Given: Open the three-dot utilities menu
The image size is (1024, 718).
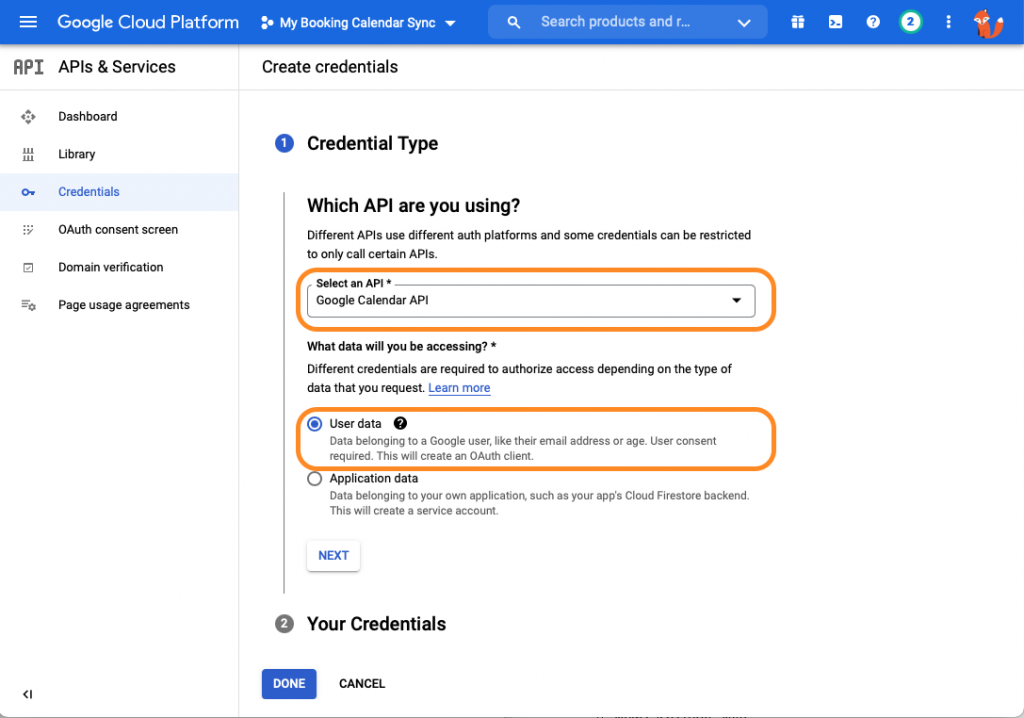Looking at the screenshot, I should (x=948, y=22).
